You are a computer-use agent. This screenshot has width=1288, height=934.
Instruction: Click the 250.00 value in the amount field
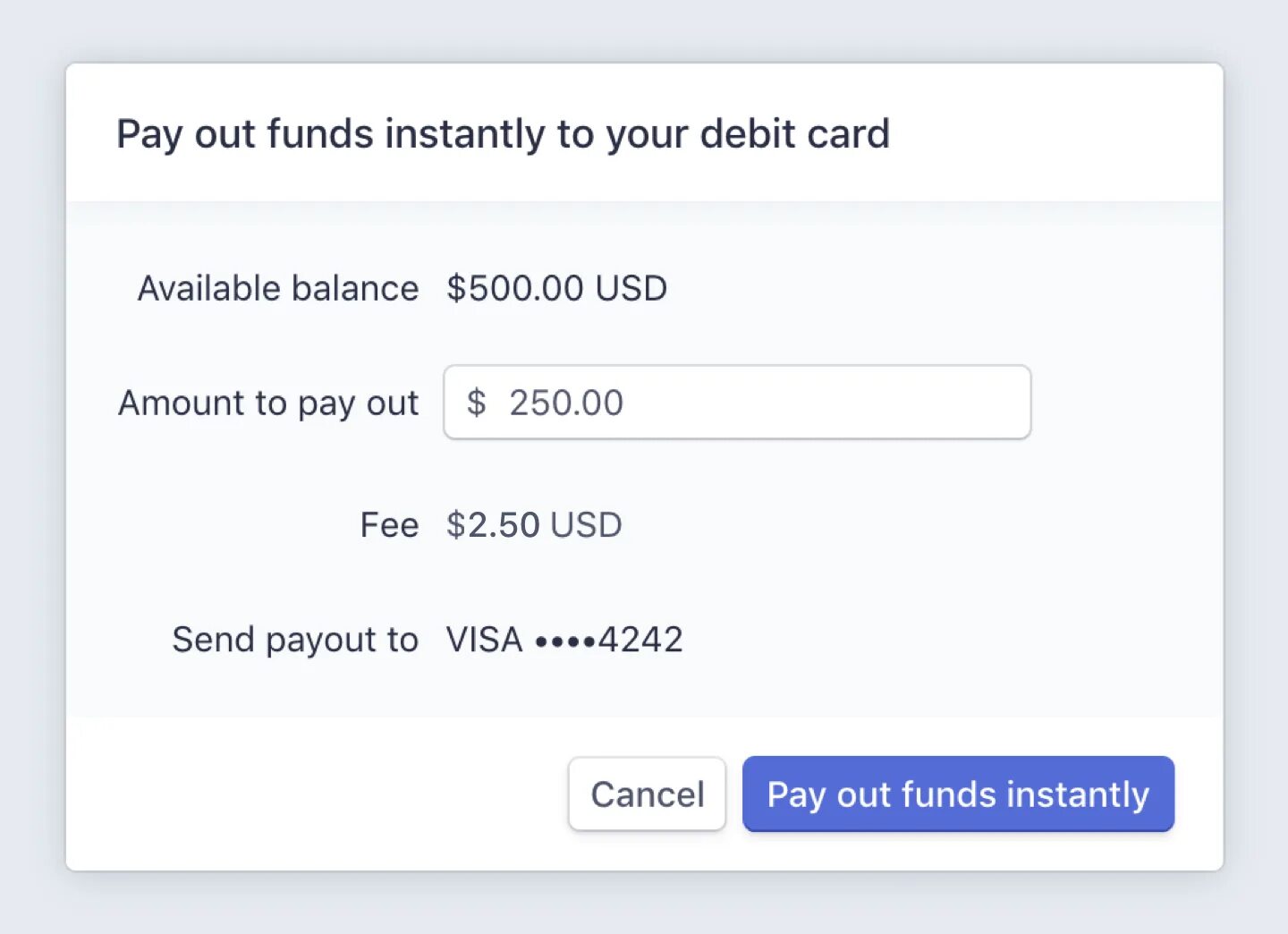pyautogui.click(x=566, y=403)
